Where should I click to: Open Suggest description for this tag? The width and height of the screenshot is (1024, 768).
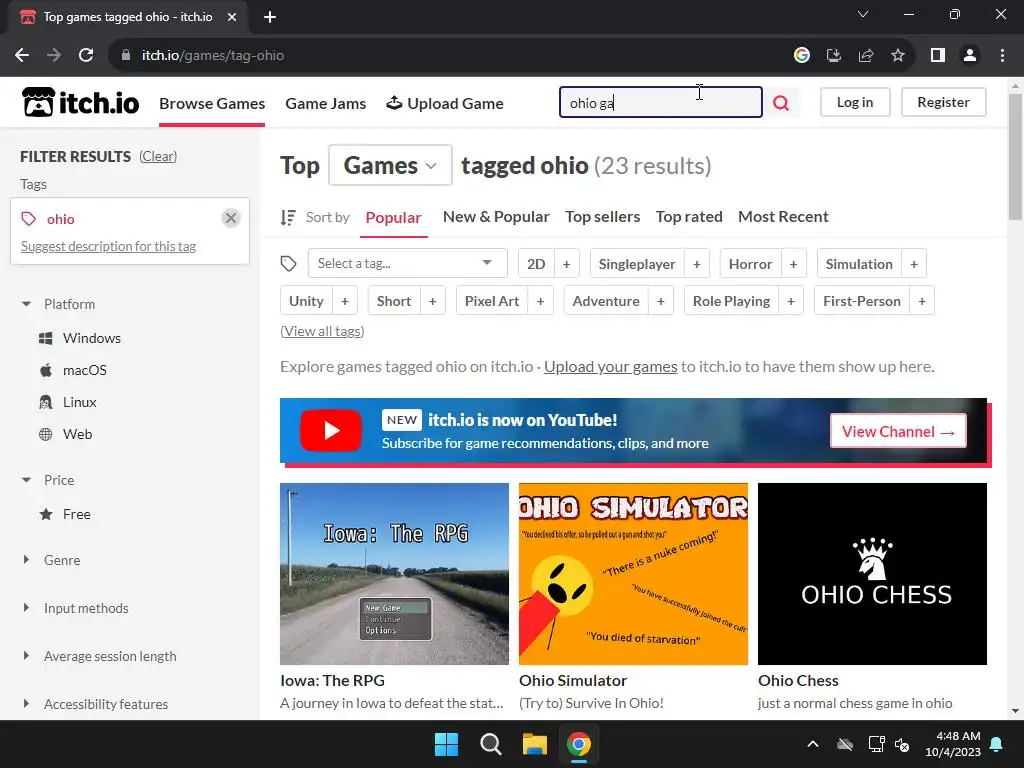click(108, 246)
